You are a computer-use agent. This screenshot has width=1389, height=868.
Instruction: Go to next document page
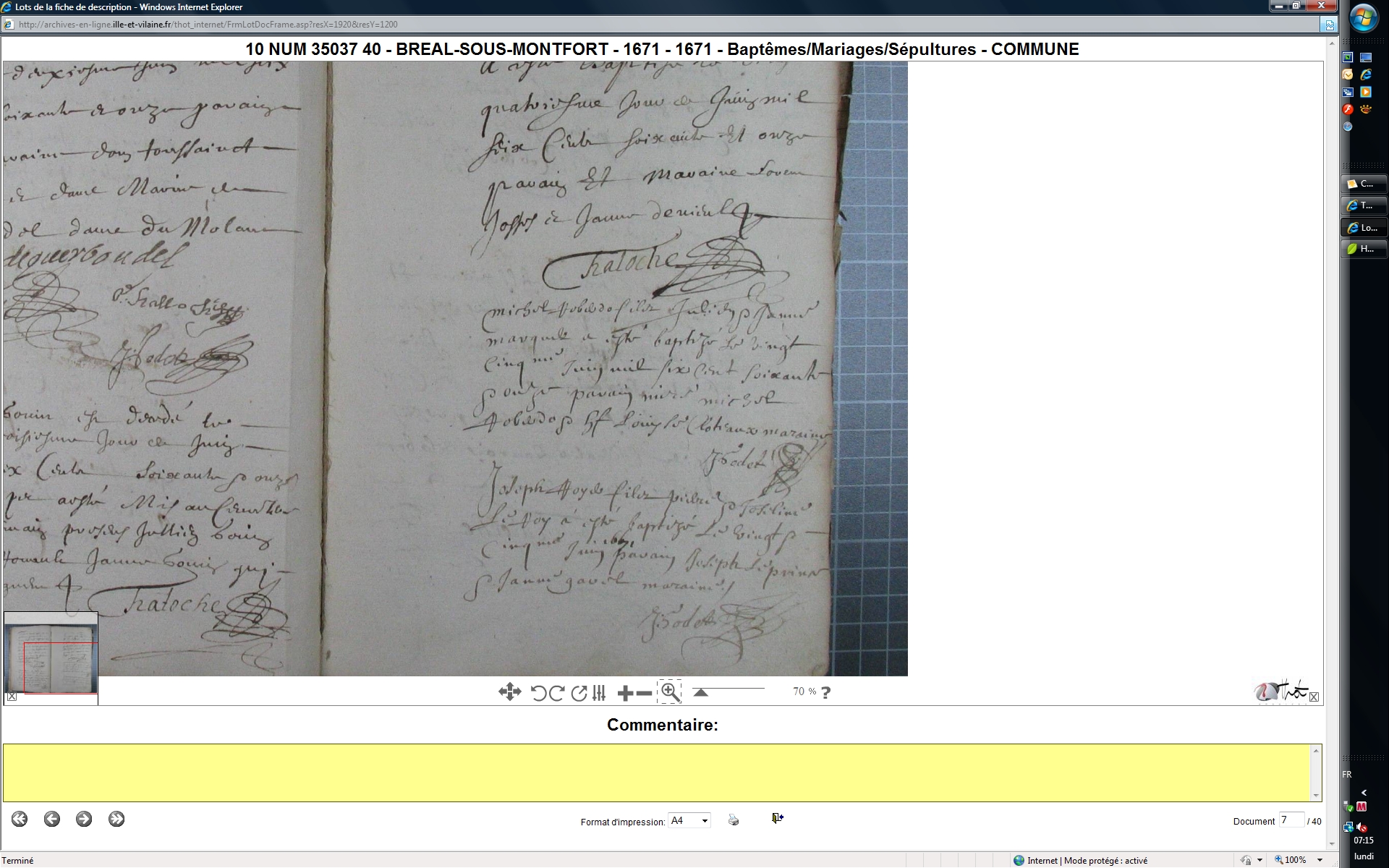coord(84,819)
